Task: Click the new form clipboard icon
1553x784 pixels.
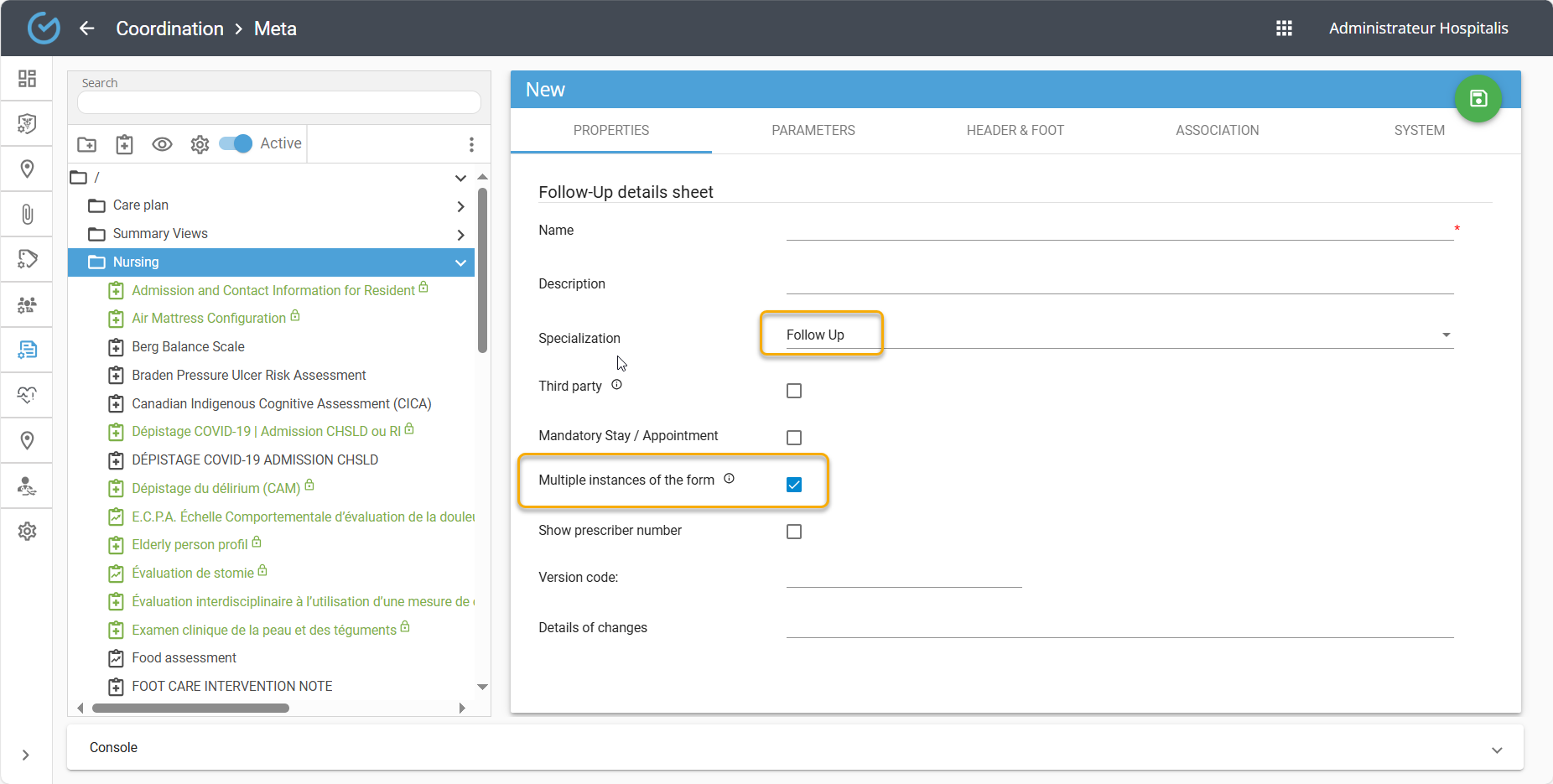Action: [x=124, y=144]
